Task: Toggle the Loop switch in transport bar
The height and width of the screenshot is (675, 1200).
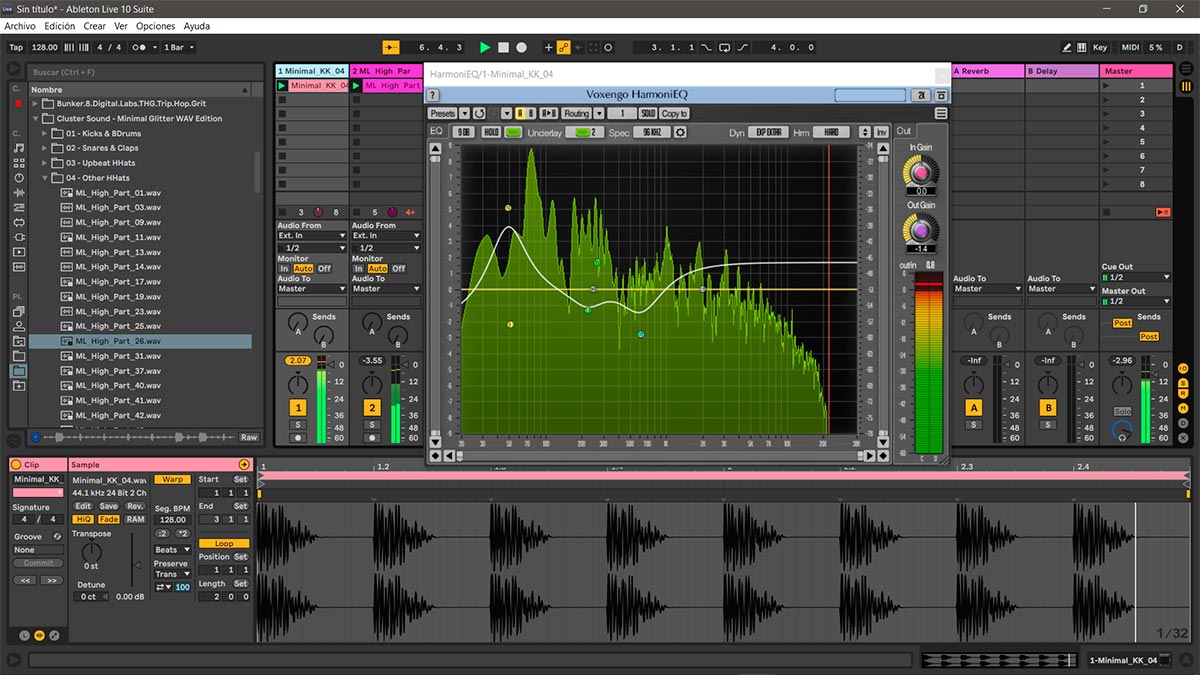Action: (725, 47)
